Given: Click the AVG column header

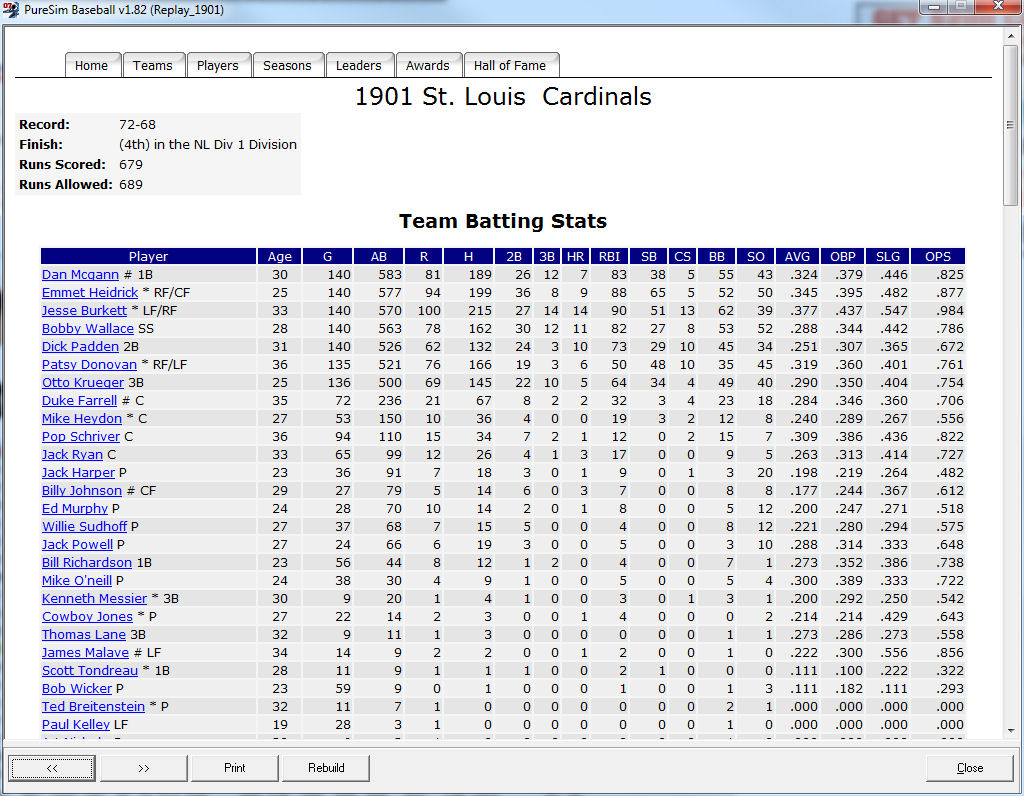Looking at the screenshot, I should (x=797, y=256).
